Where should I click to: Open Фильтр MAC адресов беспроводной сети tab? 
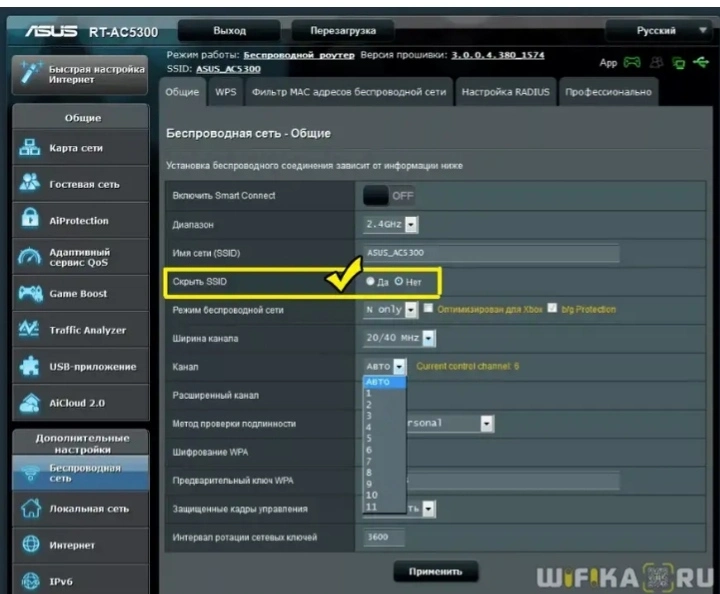click(x=349, y=92)
